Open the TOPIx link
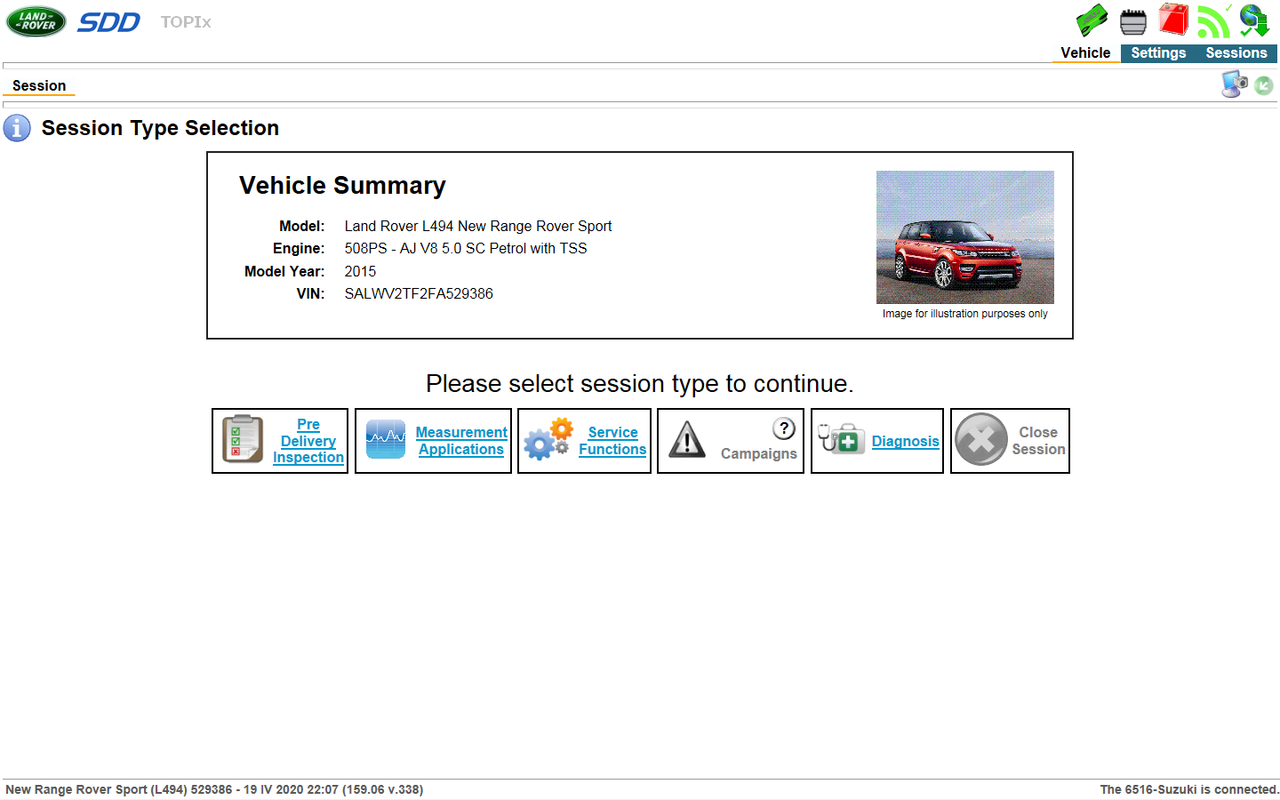The height and width of the screenshot is (800, 1280). pyautogui.click(x=186, y=22)
